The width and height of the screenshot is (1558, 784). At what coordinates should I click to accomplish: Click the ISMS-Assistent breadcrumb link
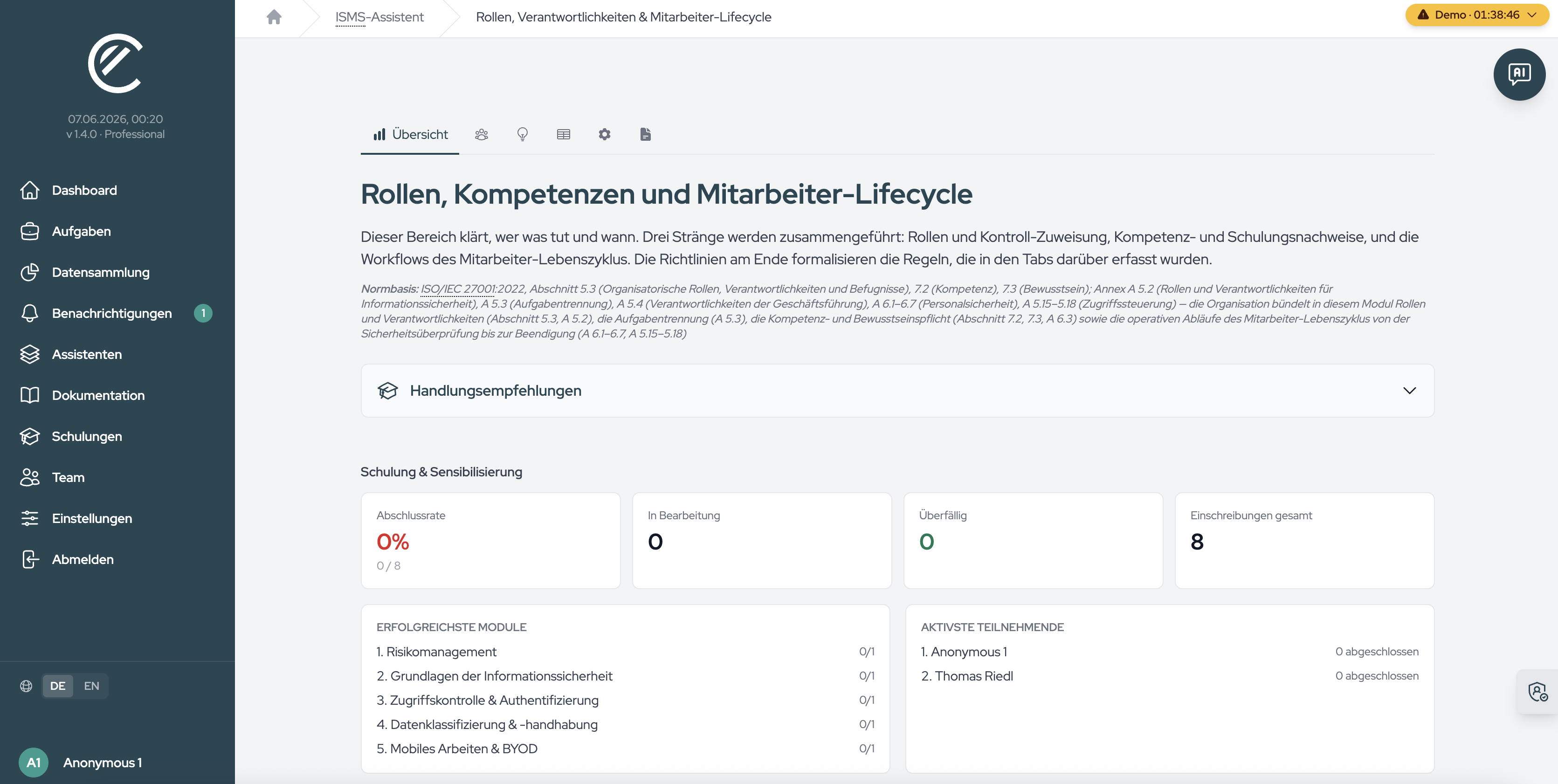379,17
